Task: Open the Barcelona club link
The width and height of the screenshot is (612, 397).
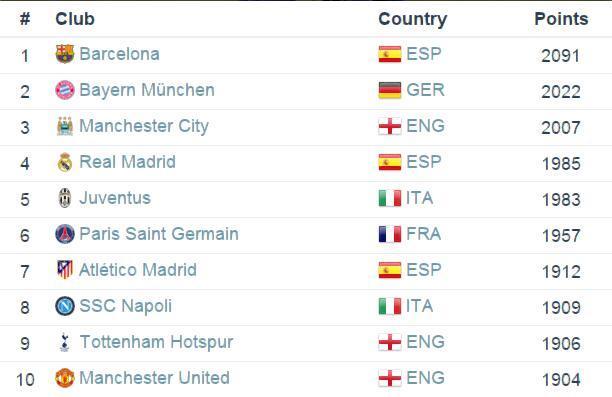Action: [x=119, y=54]
